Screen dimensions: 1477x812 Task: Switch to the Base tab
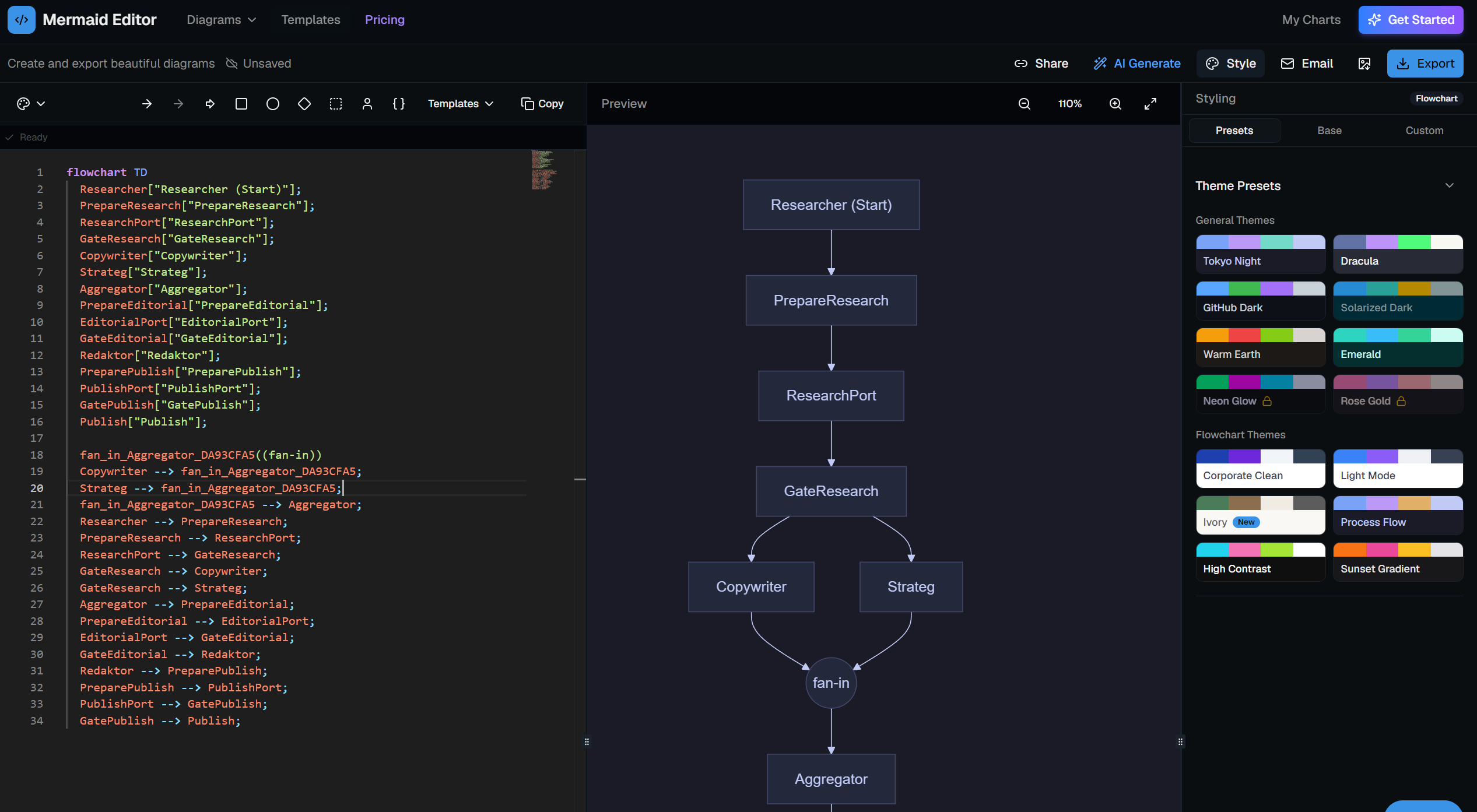[x=1329, y=131]
